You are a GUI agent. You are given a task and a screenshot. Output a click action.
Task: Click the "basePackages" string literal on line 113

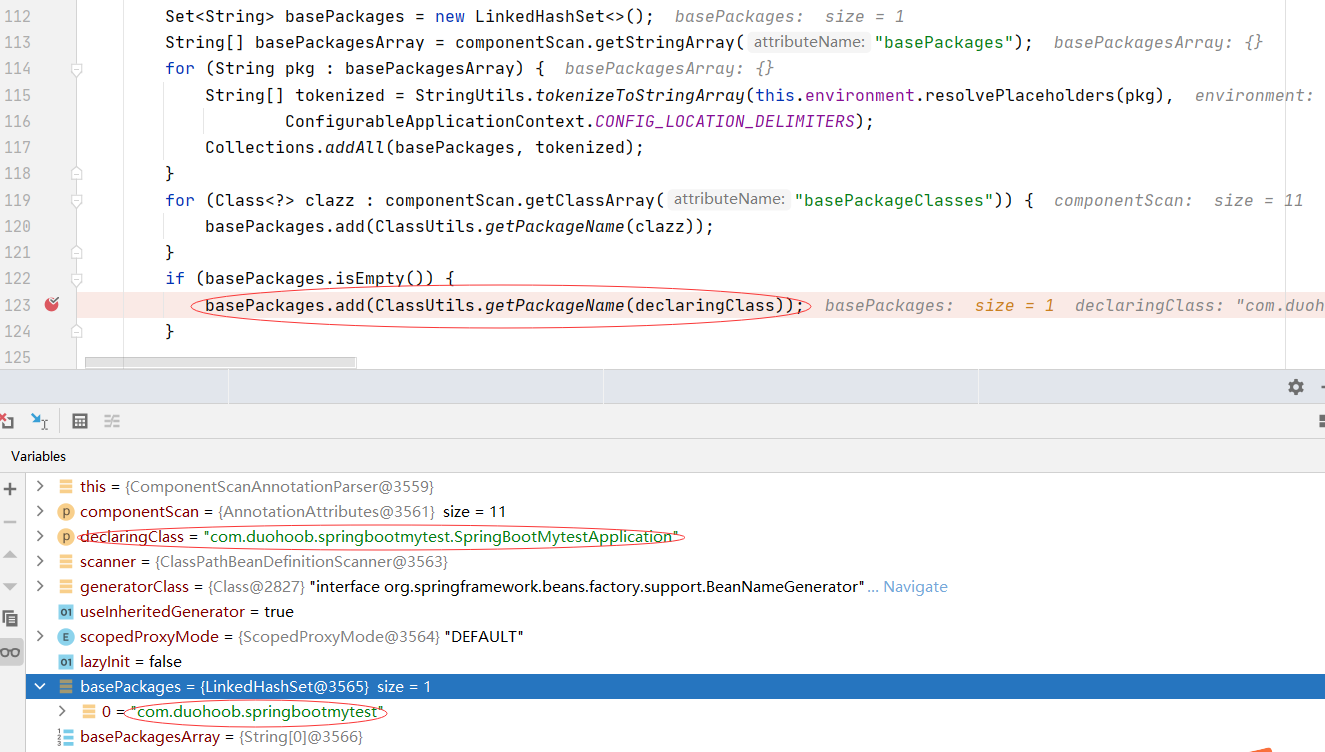[x=944, y=43]
